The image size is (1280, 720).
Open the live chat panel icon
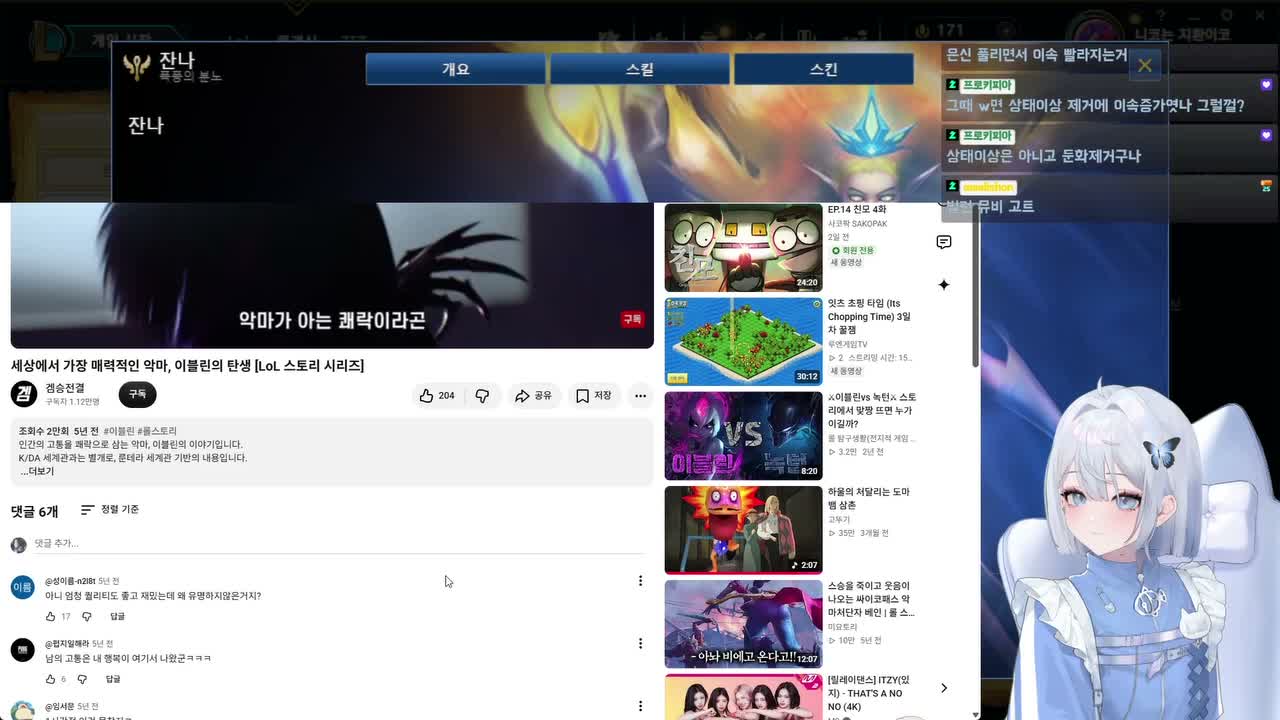click(943, 242)
